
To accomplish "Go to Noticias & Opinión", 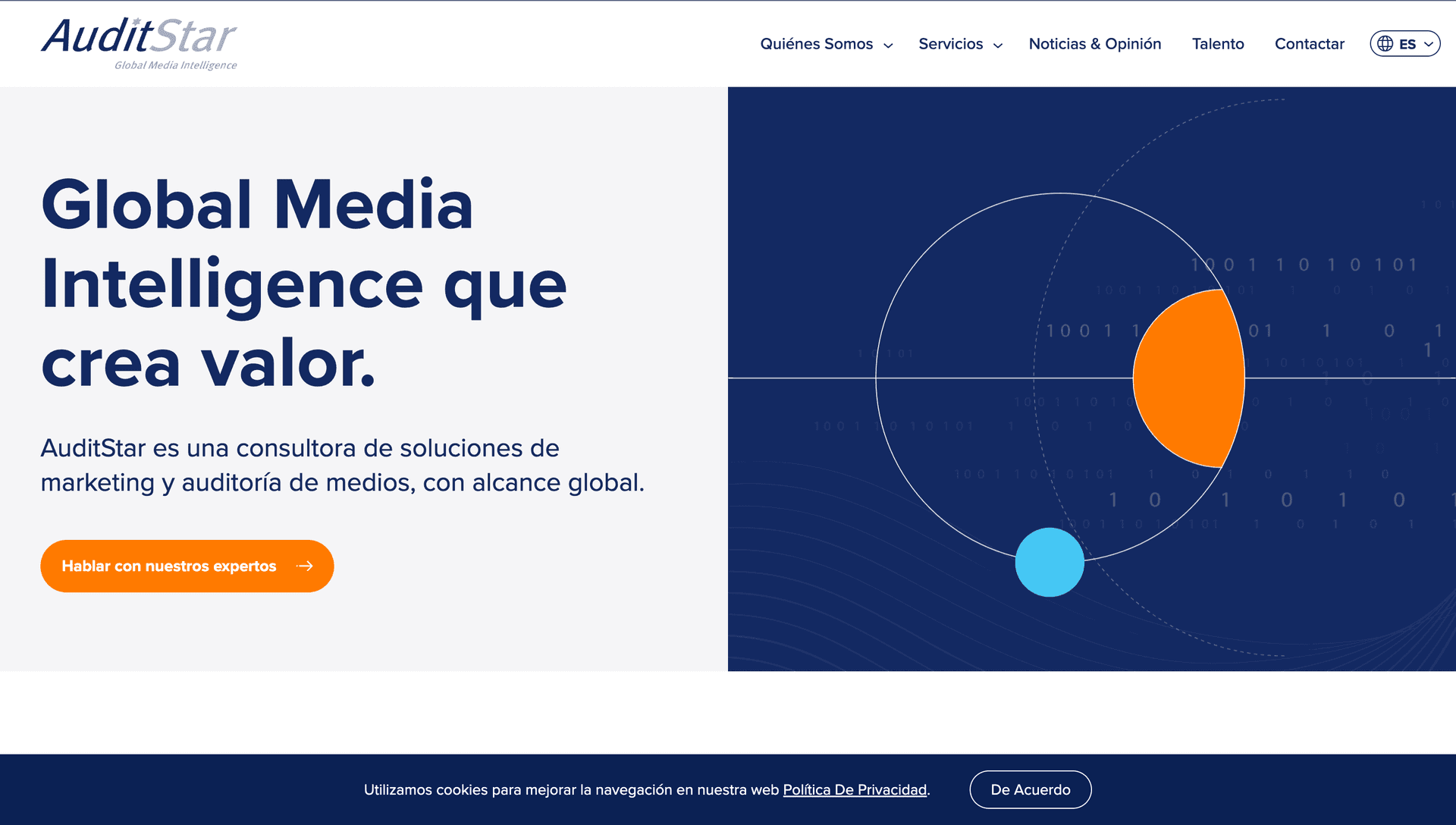I will point(1095,44).
